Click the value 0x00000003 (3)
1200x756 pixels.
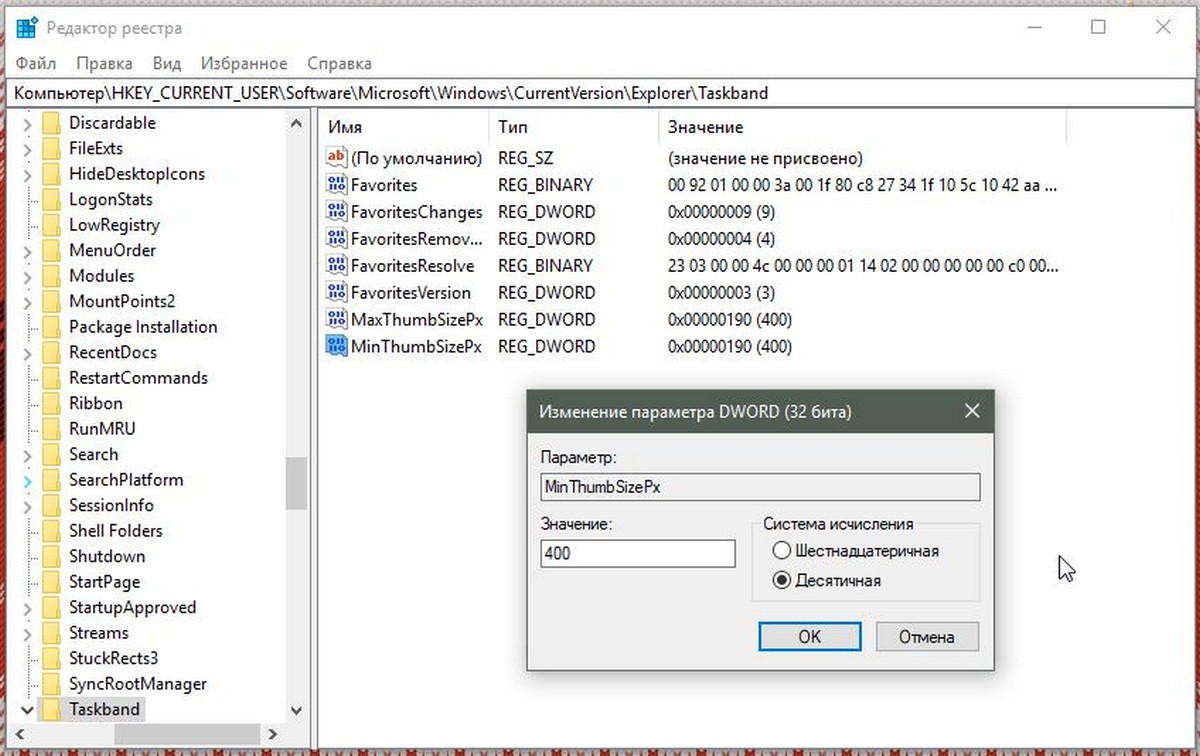tap(719, 293)
